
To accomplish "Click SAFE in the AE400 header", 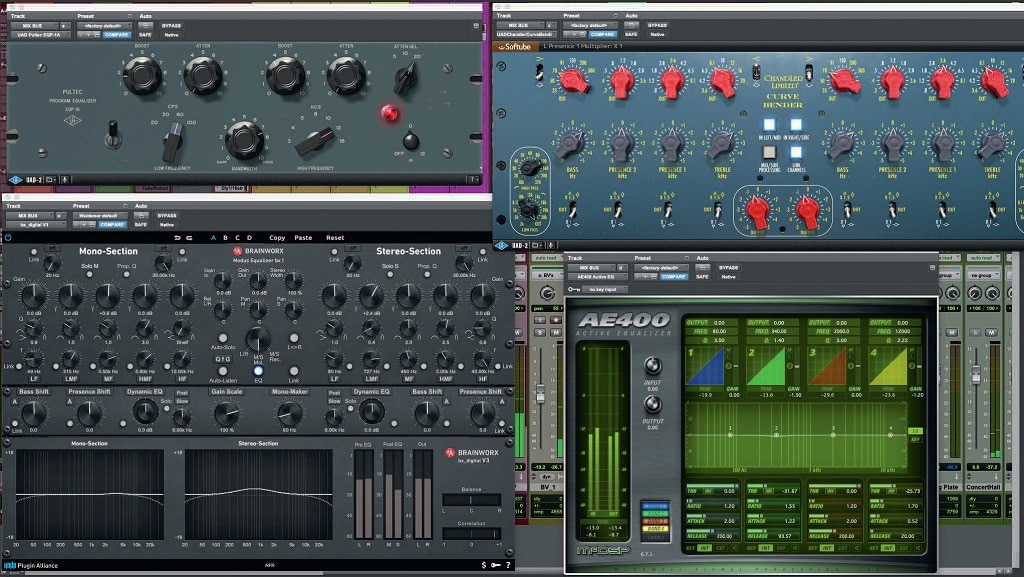I will 702,277.
